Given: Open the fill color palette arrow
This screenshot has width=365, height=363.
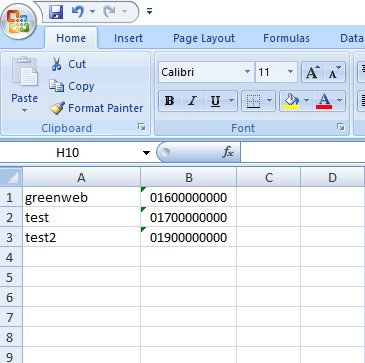Looking at the screenshot, I should click(307, 101).
